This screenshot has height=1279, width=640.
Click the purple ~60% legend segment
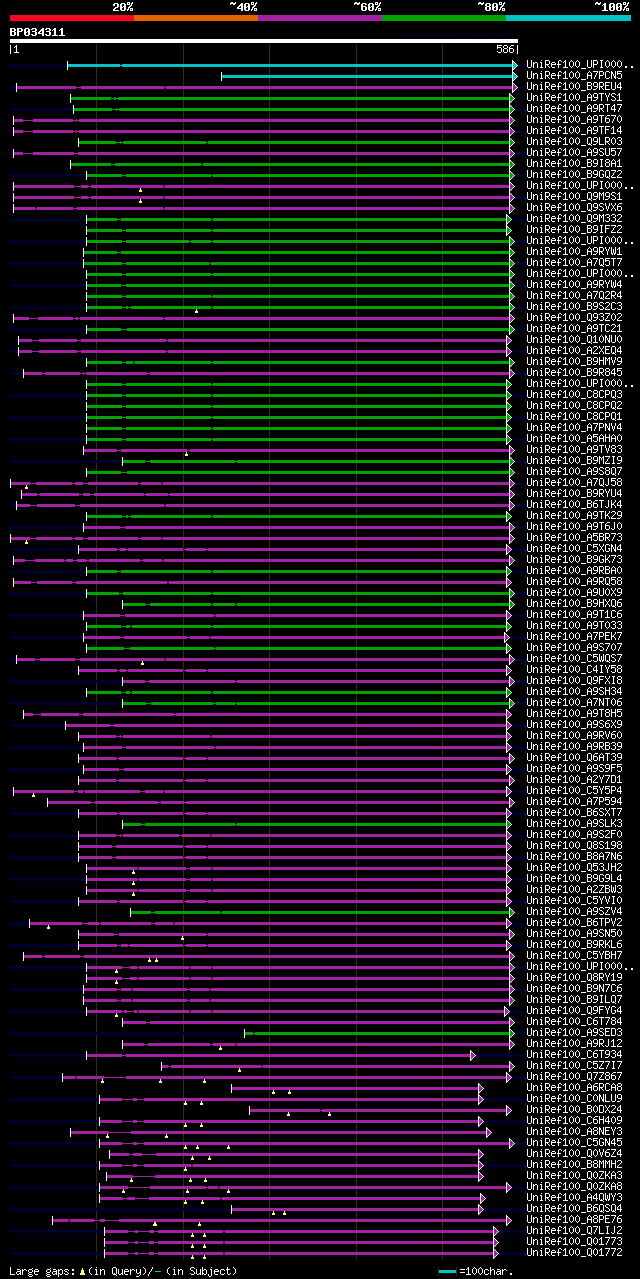pos(320,18)
